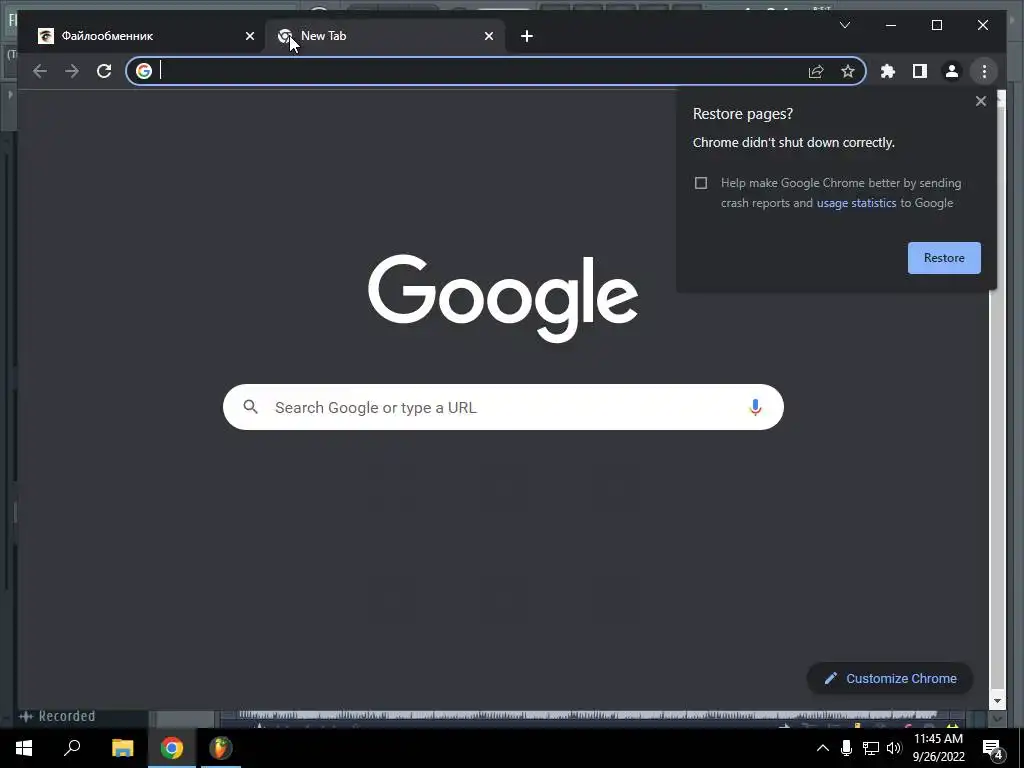
Task: Enable sending crash reports checkbox
Action: click(x=701, y=183)
